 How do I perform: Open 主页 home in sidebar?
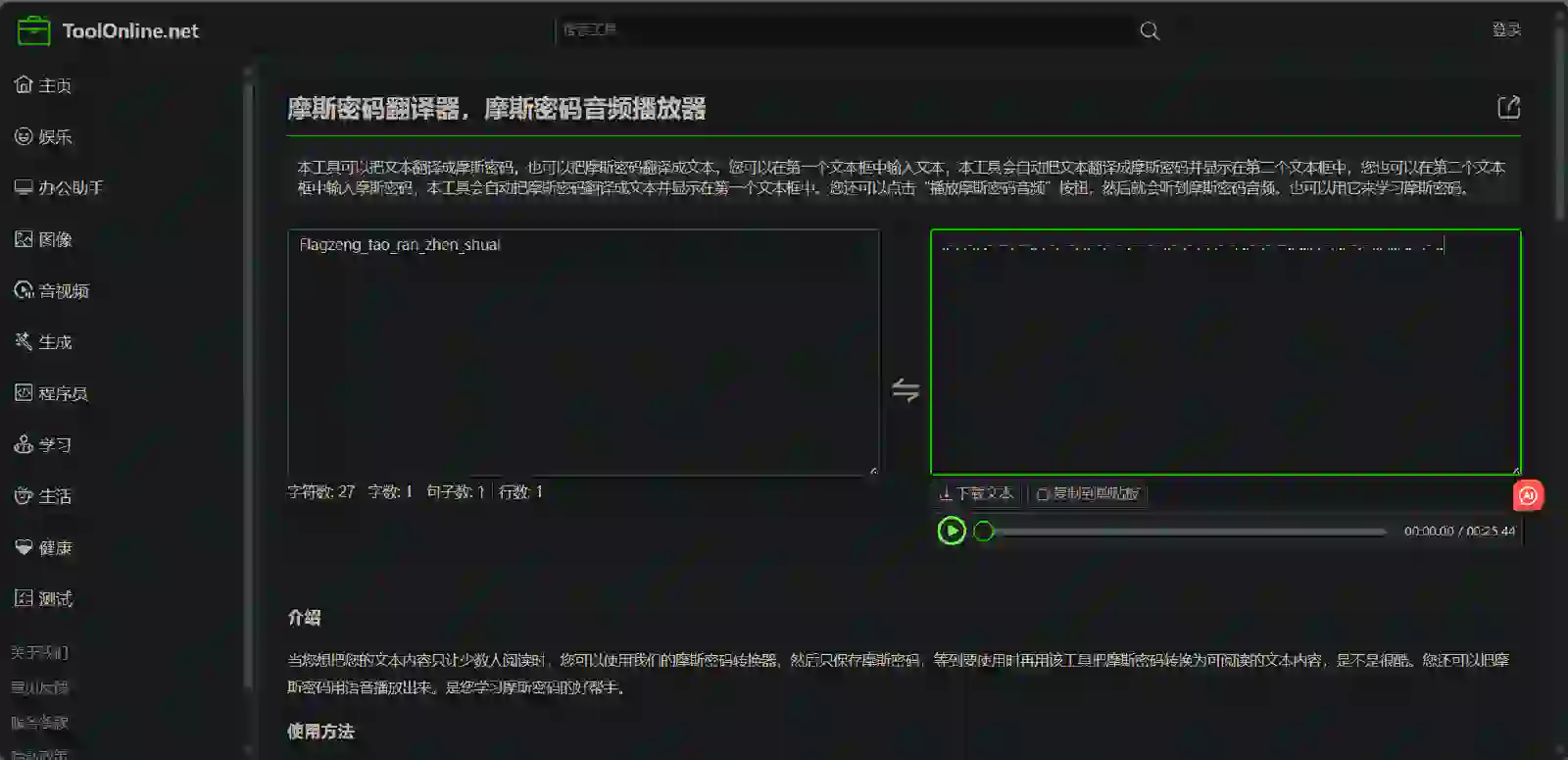pyautogui.click(x=43, y=85)
